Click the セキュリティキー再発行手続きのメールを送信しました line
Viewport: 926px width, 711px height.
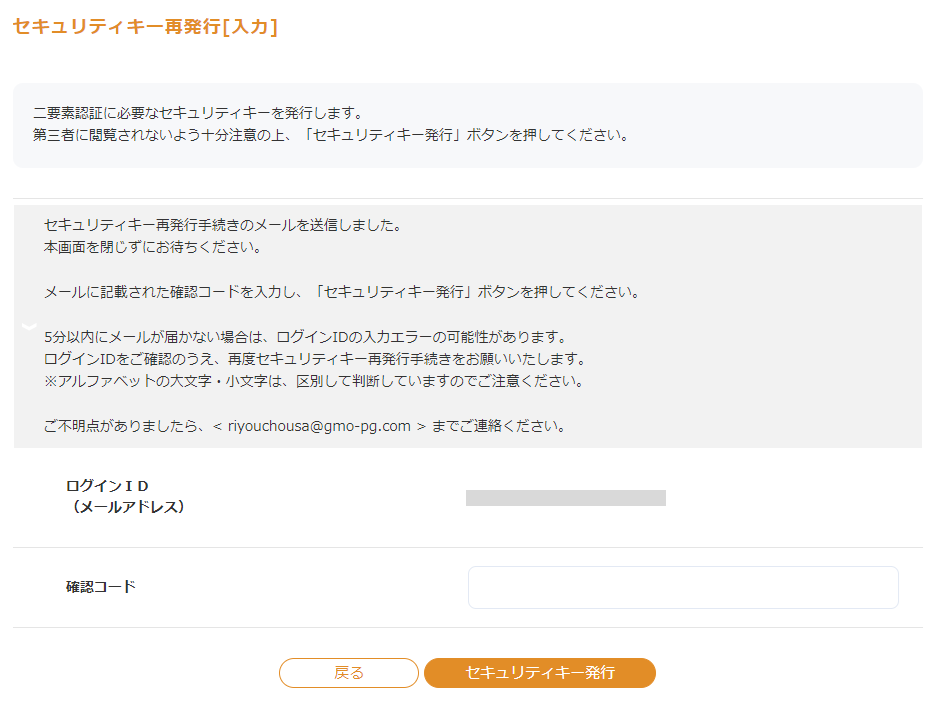click(x=223, y=224)
